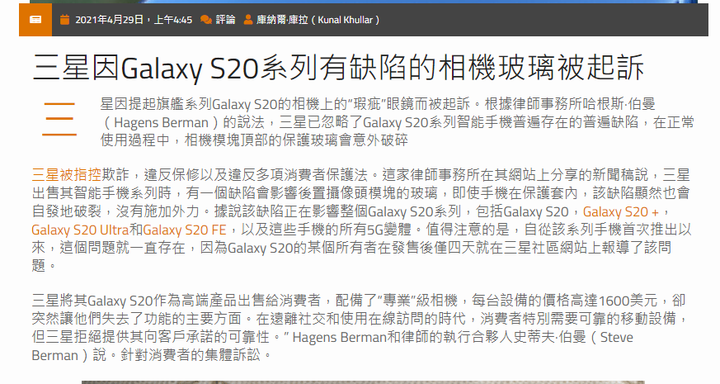Screen dimensions: 720x384
Task: Click the date 2021年4月29日, 上午4:45
Action: (x=134, y=20)
